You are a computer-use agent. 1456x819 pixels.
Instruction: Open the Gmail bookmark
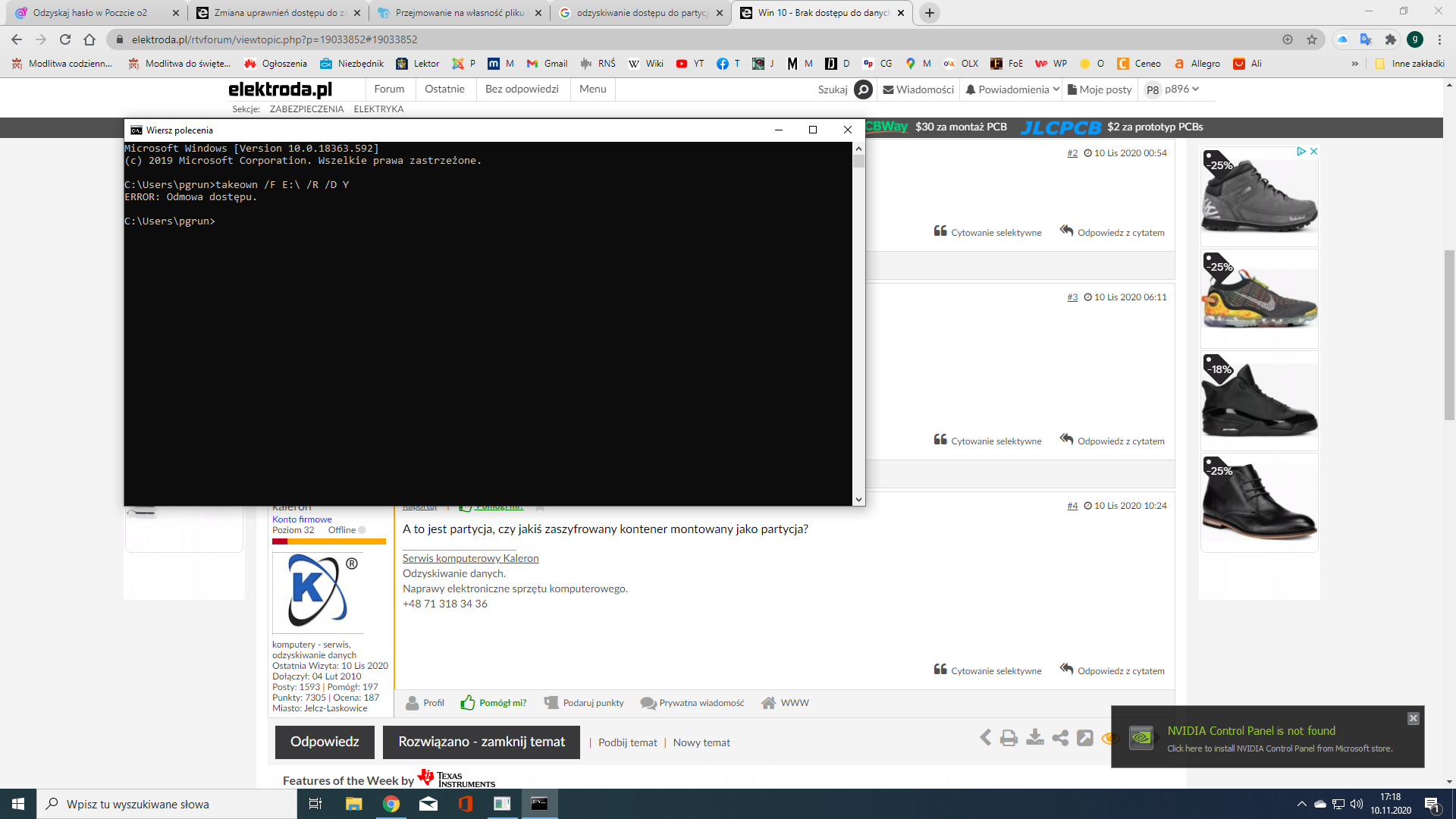coord(547,64)
